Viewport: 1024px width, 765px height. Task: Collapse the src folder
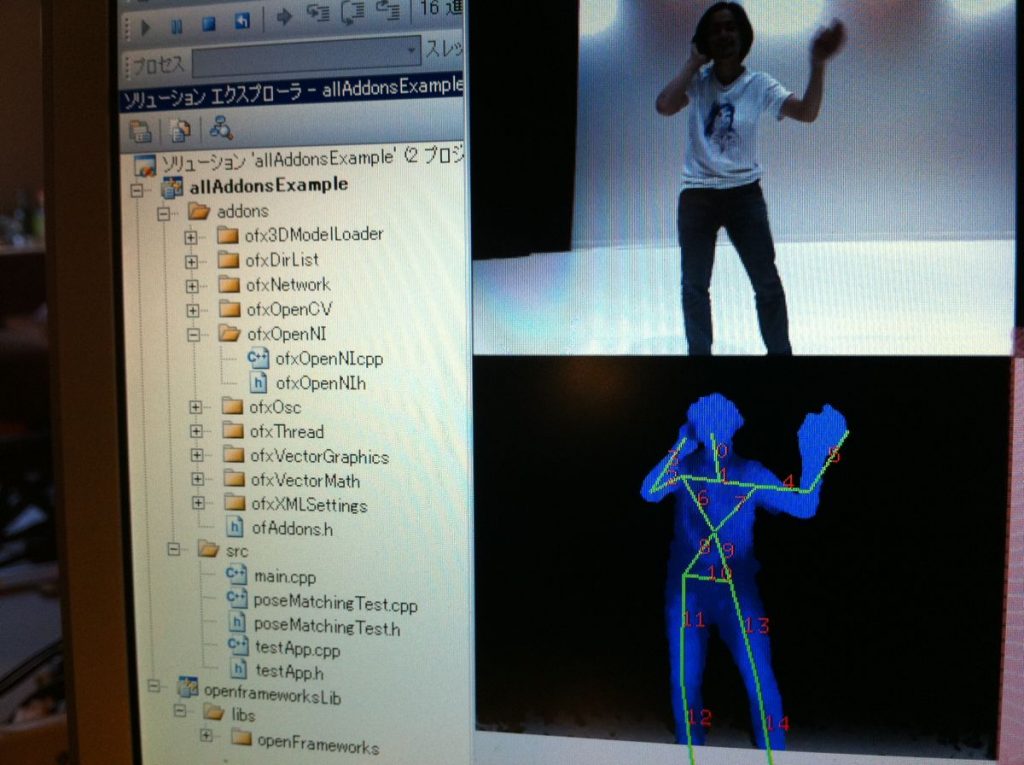[x=173, y=549]
